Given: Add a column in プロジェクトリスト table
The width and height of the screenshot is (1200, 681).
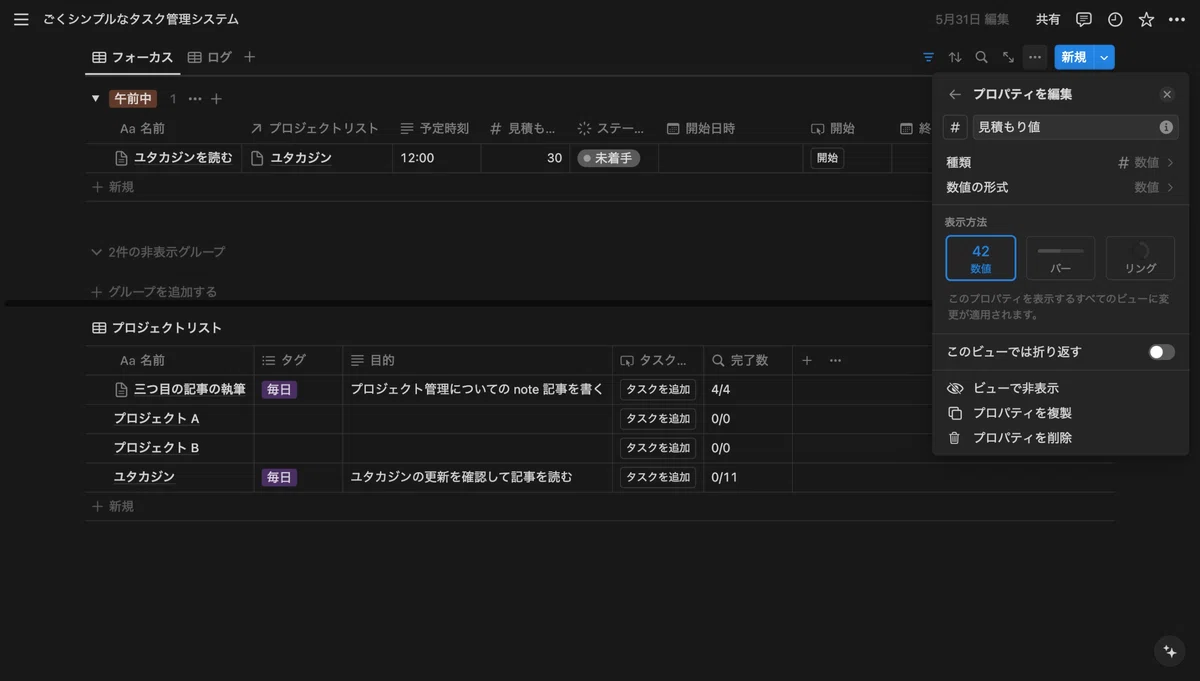Looking at the screenshot, I should click(x=807, y=360).
